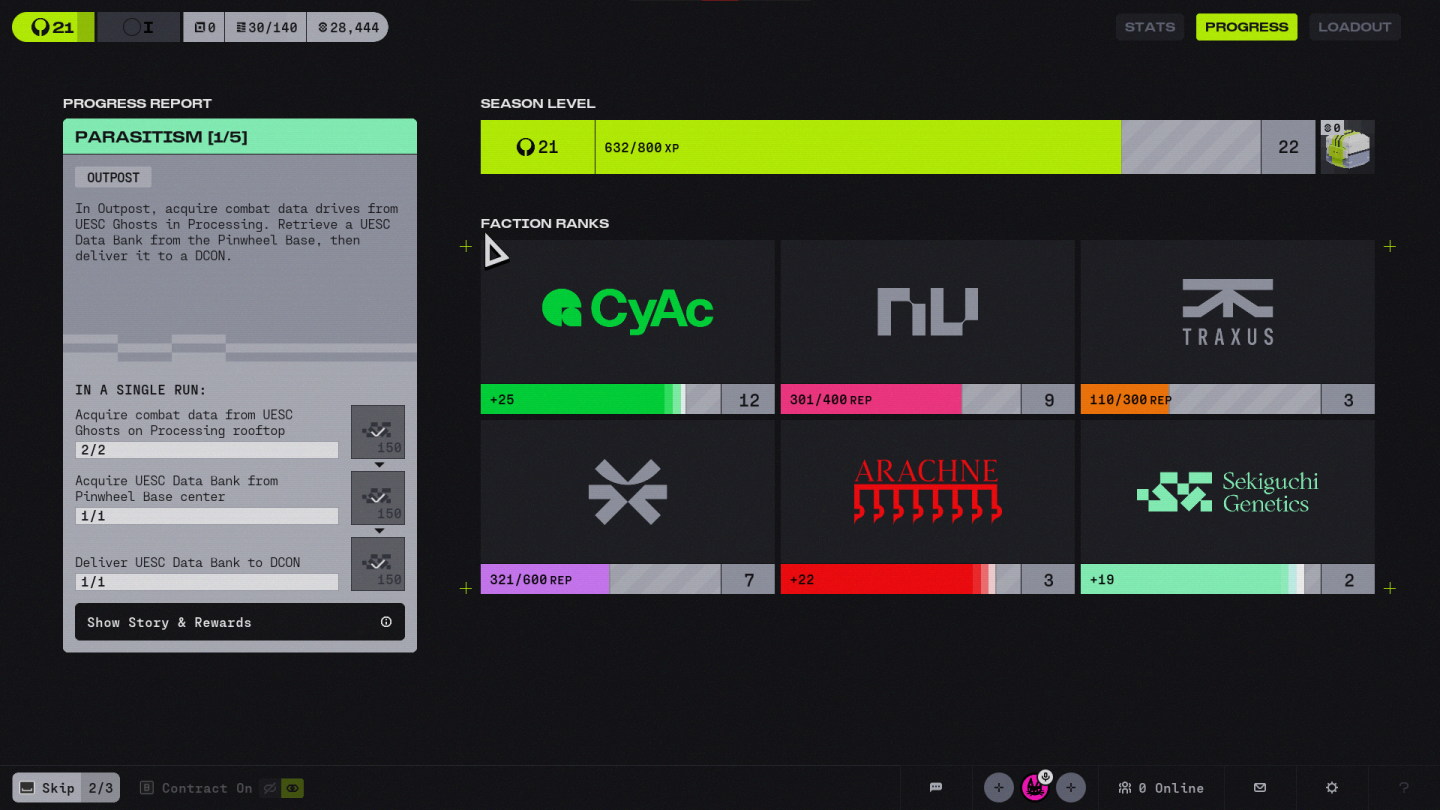The height and width of the screenshot is (810, 1440).
Task: Click the season level 21 badge in top bar
Action: pyautogui.click(x=53, y=27)
